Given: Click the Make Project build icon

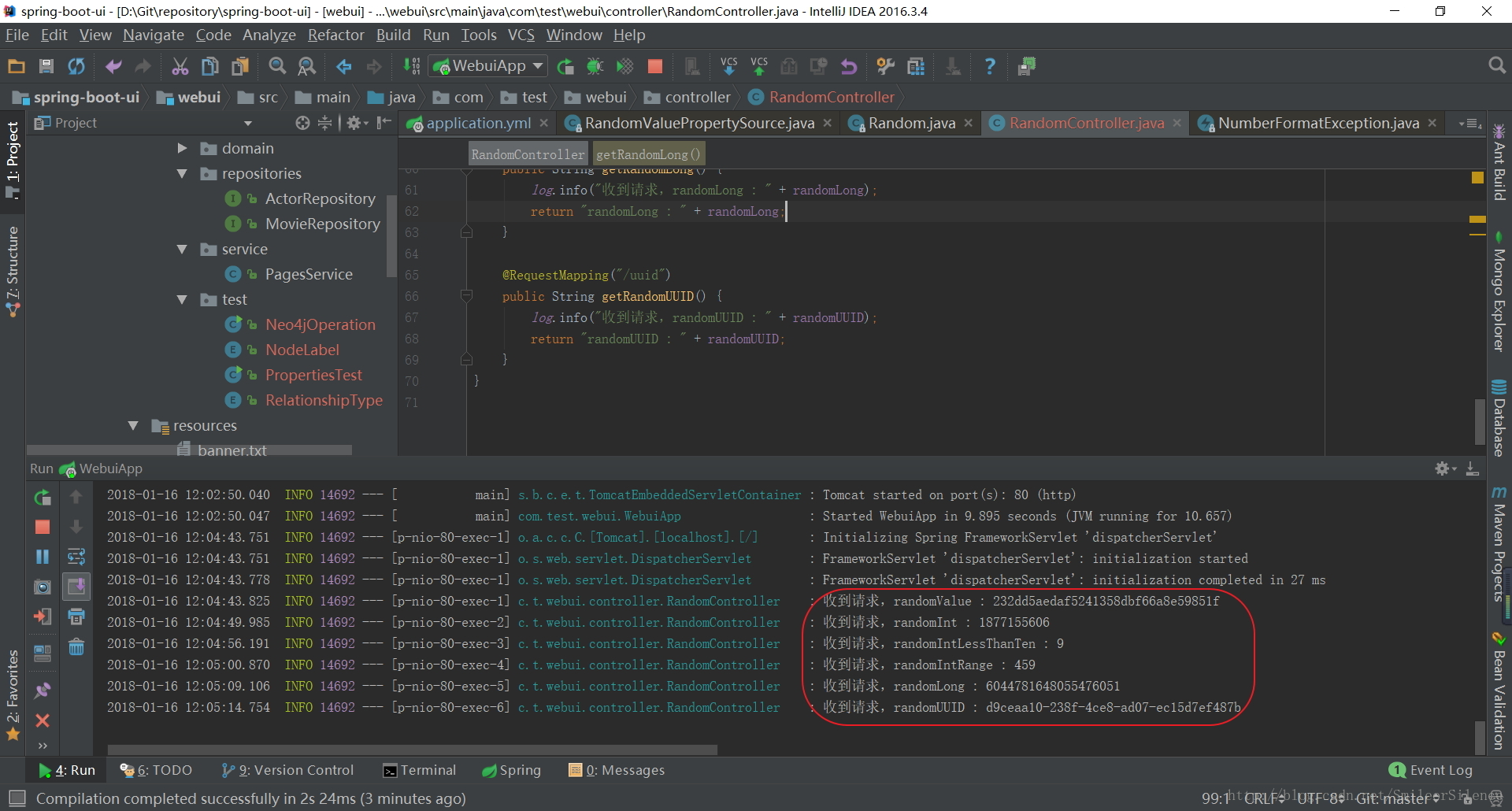Looking at the screenshot, I should click(411, 66).
